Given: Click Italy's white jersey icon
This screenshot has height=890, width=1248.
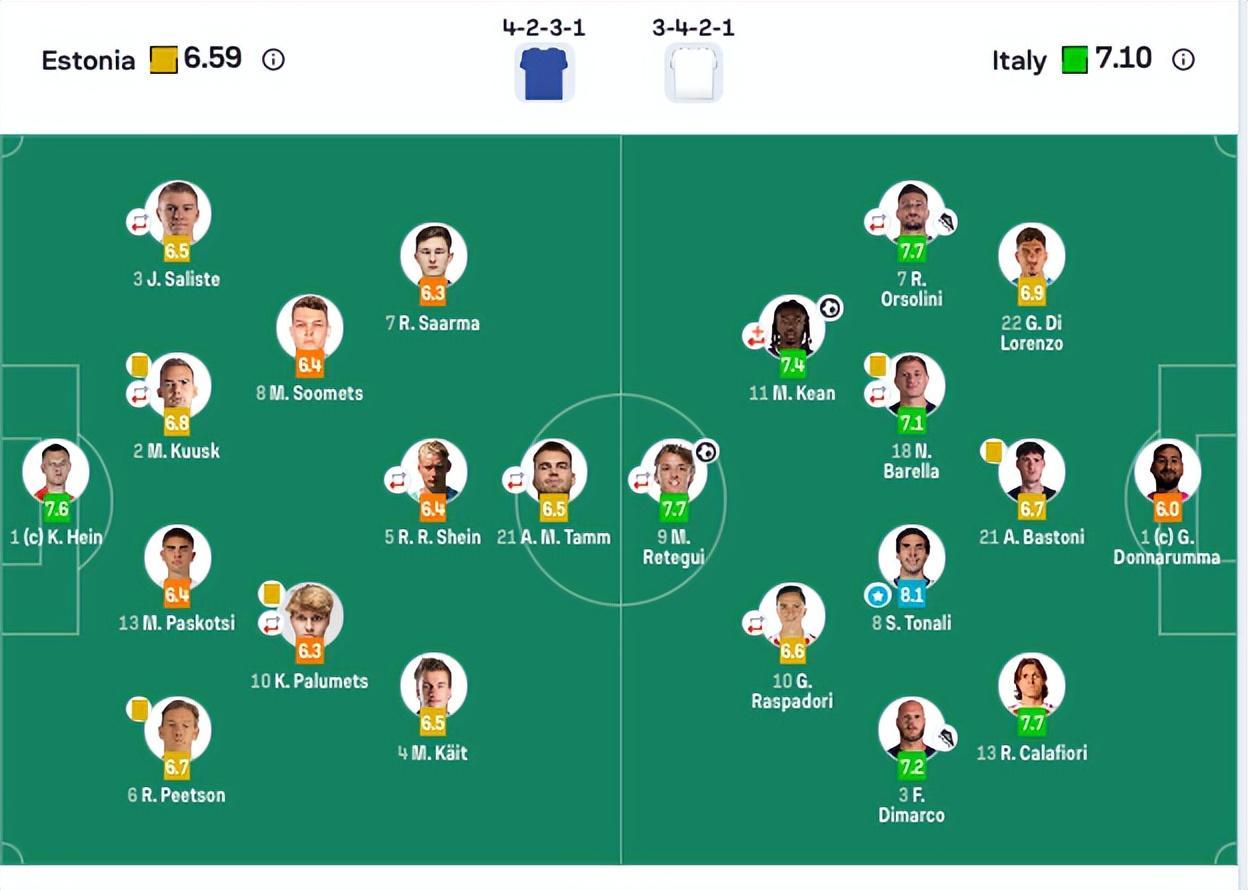Looking at the screenshot, I should pos(693,73).
